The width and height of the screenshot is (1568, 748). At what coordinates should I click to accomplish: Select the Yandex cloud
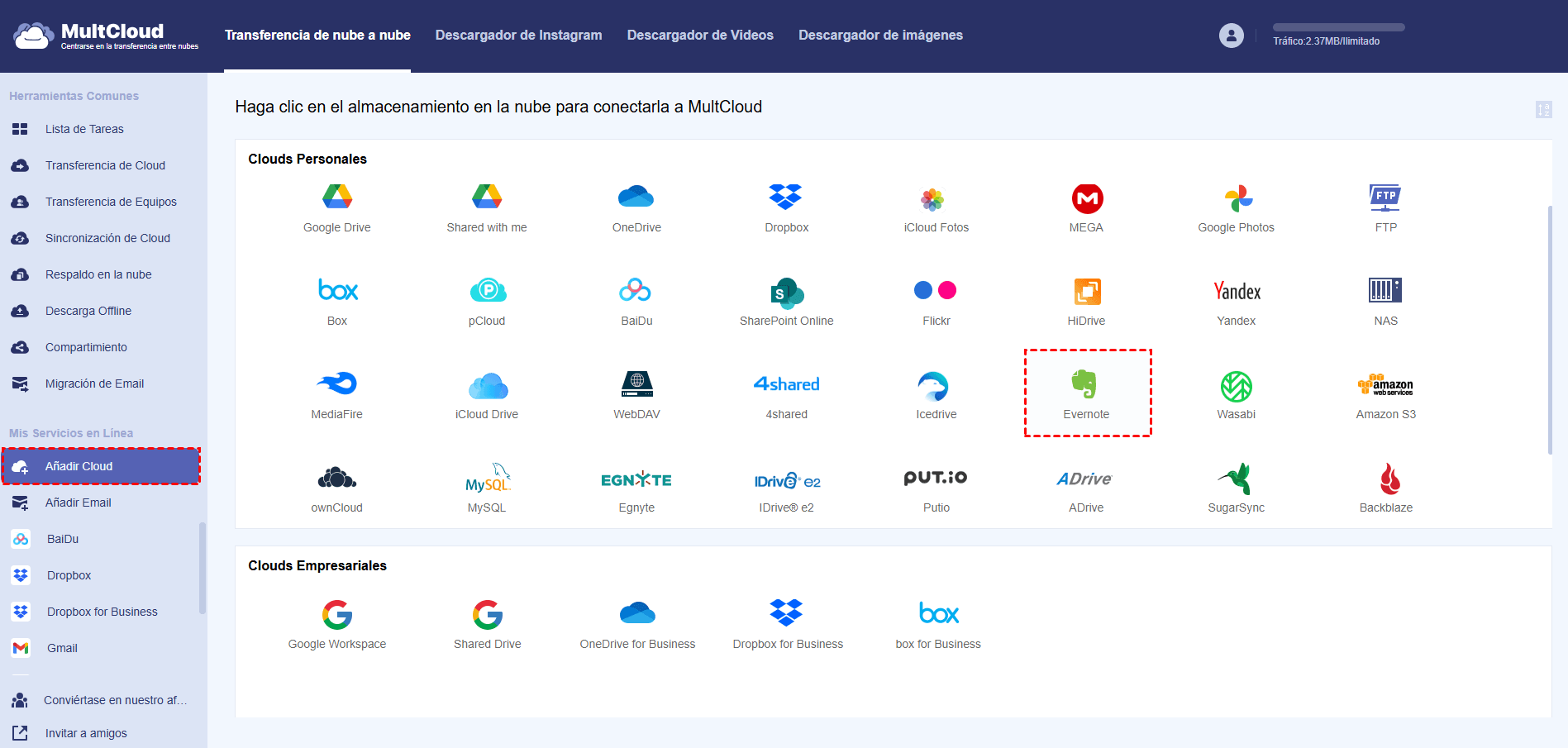[x=1237, y=291]
